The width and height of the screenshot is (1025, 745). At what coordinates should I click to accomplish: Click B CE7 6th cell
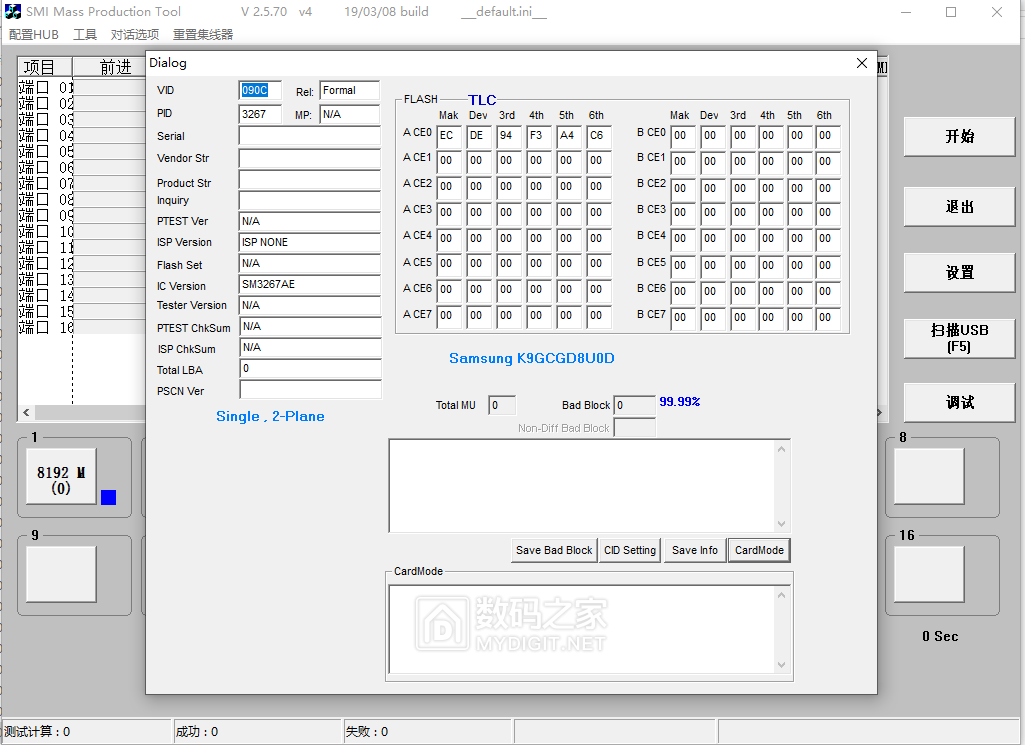click(828, 318)
